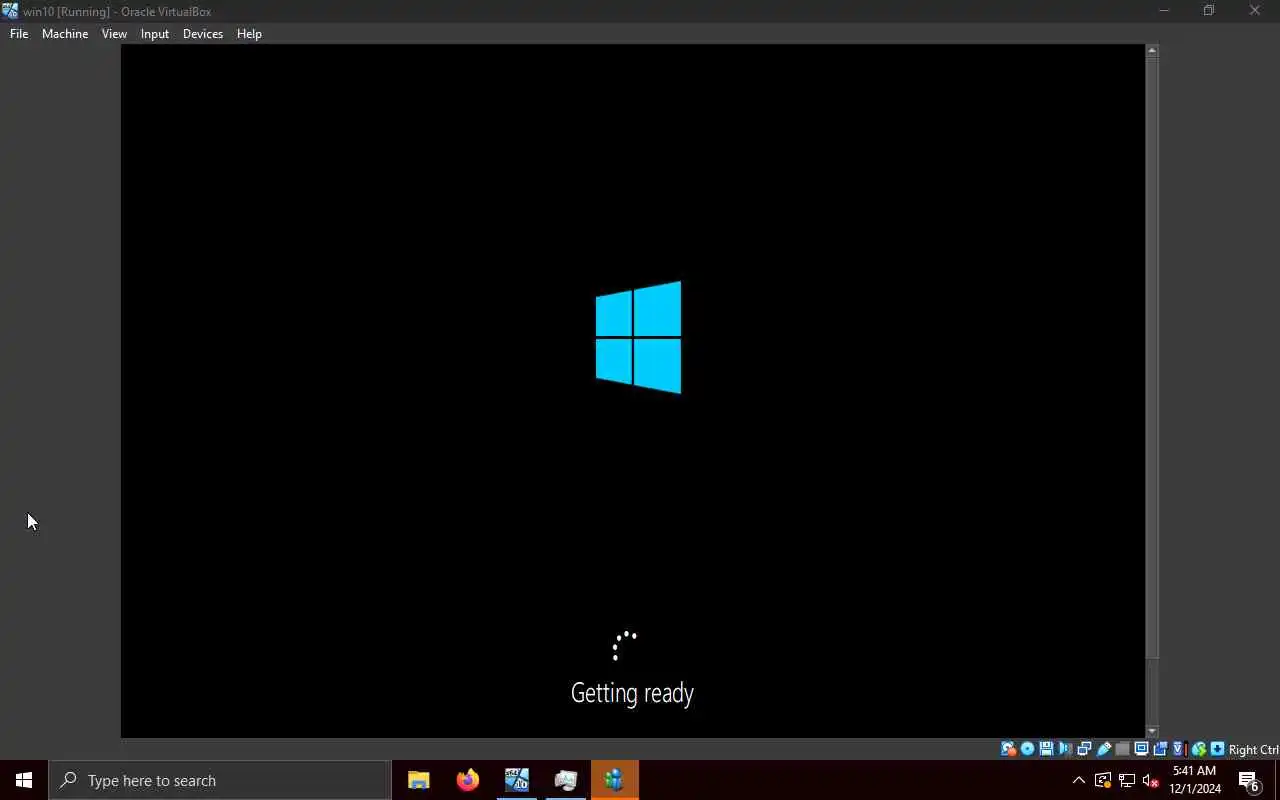Viewport: 1280px width, 800px height.
Task: Open the File menu in VirtualBox
Action: [19, 33]
